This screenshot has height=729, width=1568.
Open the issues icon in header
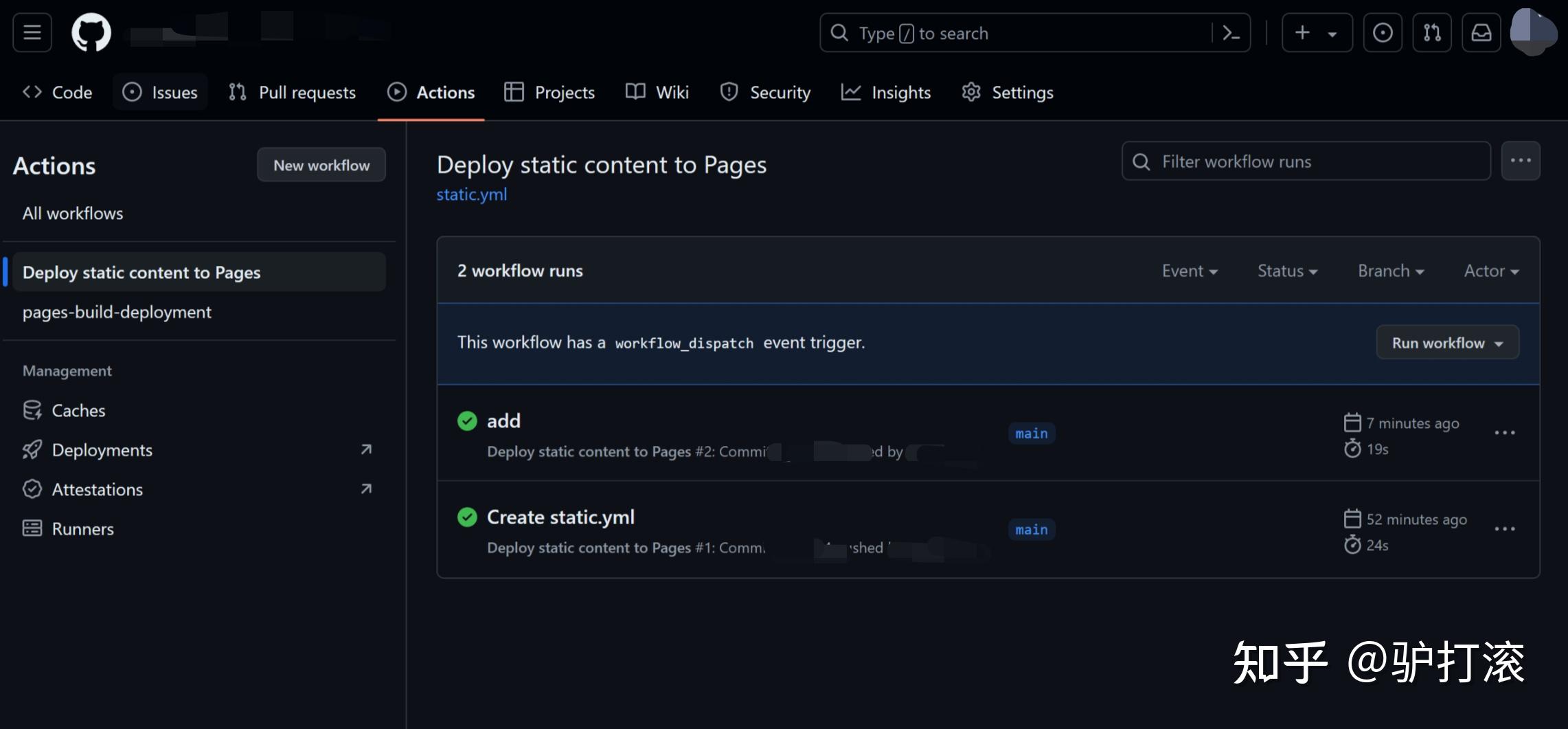1382,32
